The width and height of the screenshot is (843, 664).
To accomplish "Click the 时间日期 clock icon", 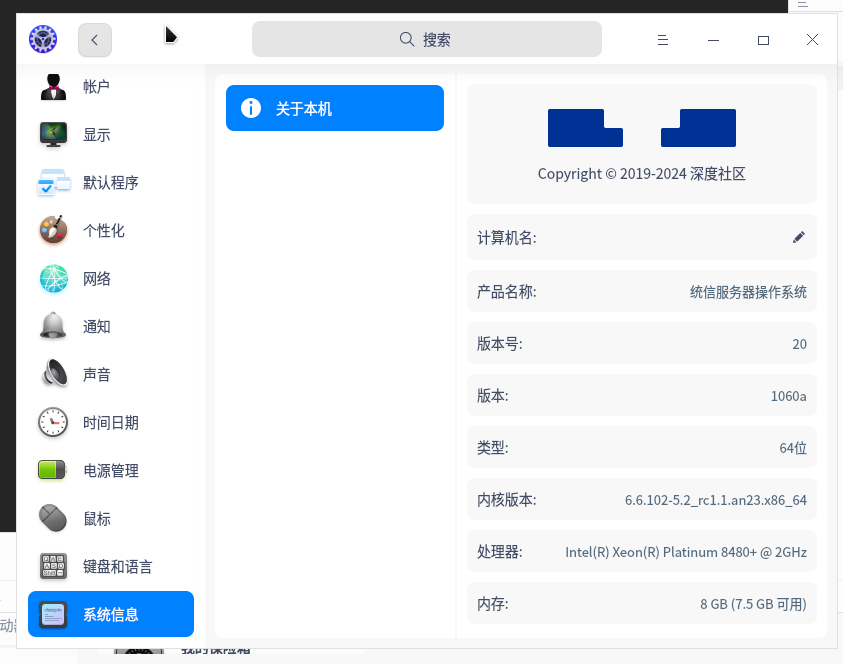I will [53, 423].
